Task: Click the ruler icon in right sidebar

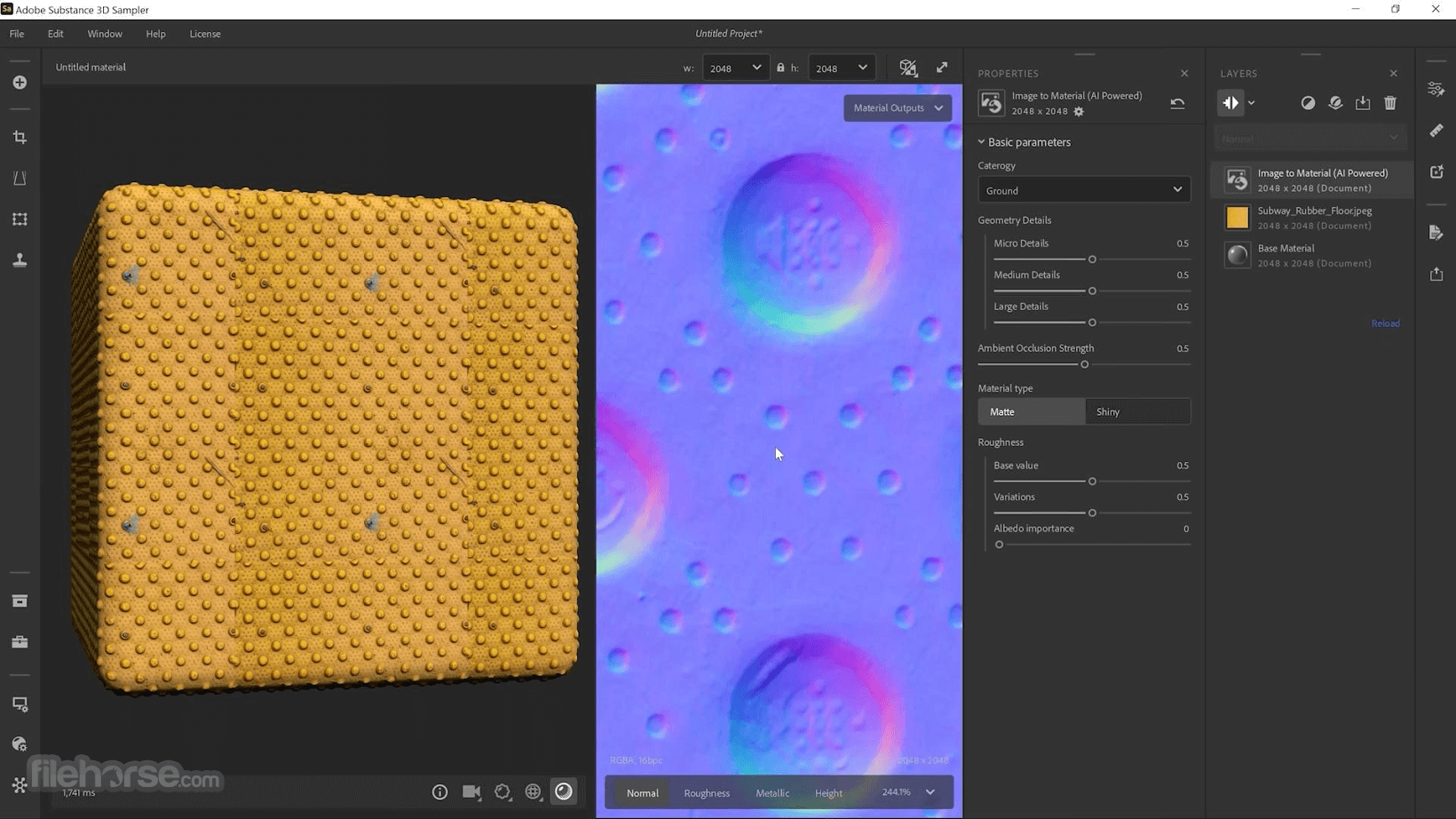Action: (x=1436, y=131)
